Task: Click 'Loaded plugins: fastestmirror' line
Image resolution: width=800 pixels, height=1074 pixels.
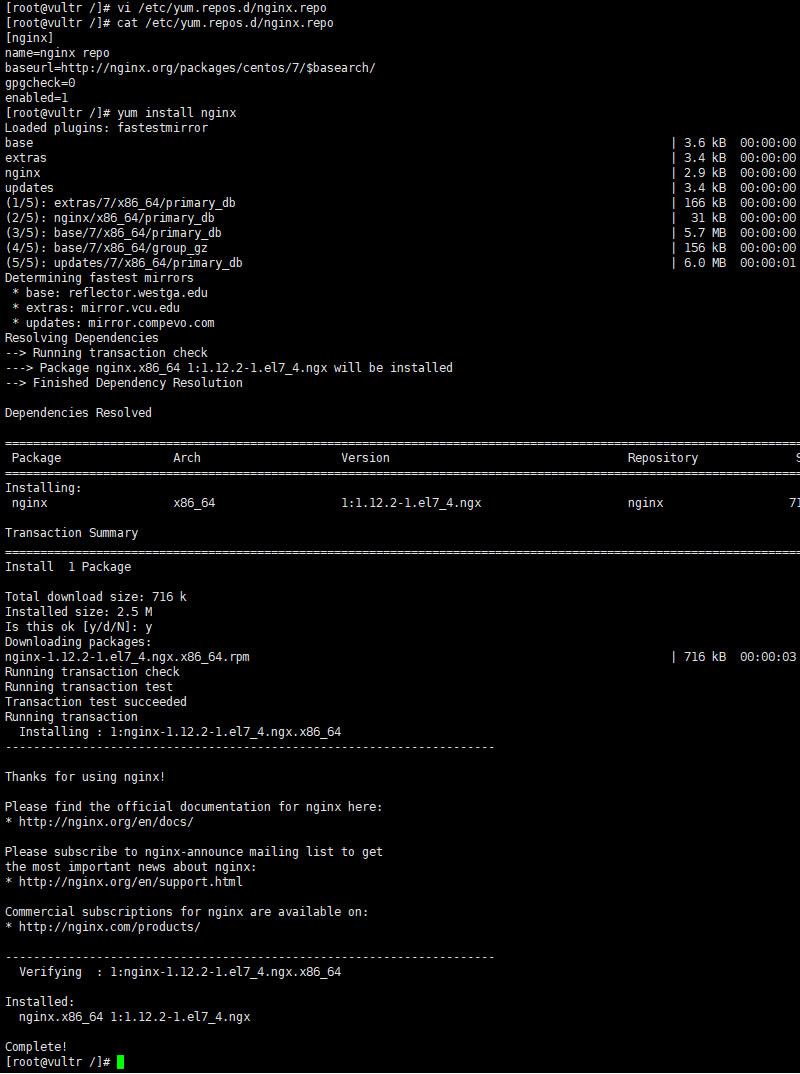Action: [106, 128]
